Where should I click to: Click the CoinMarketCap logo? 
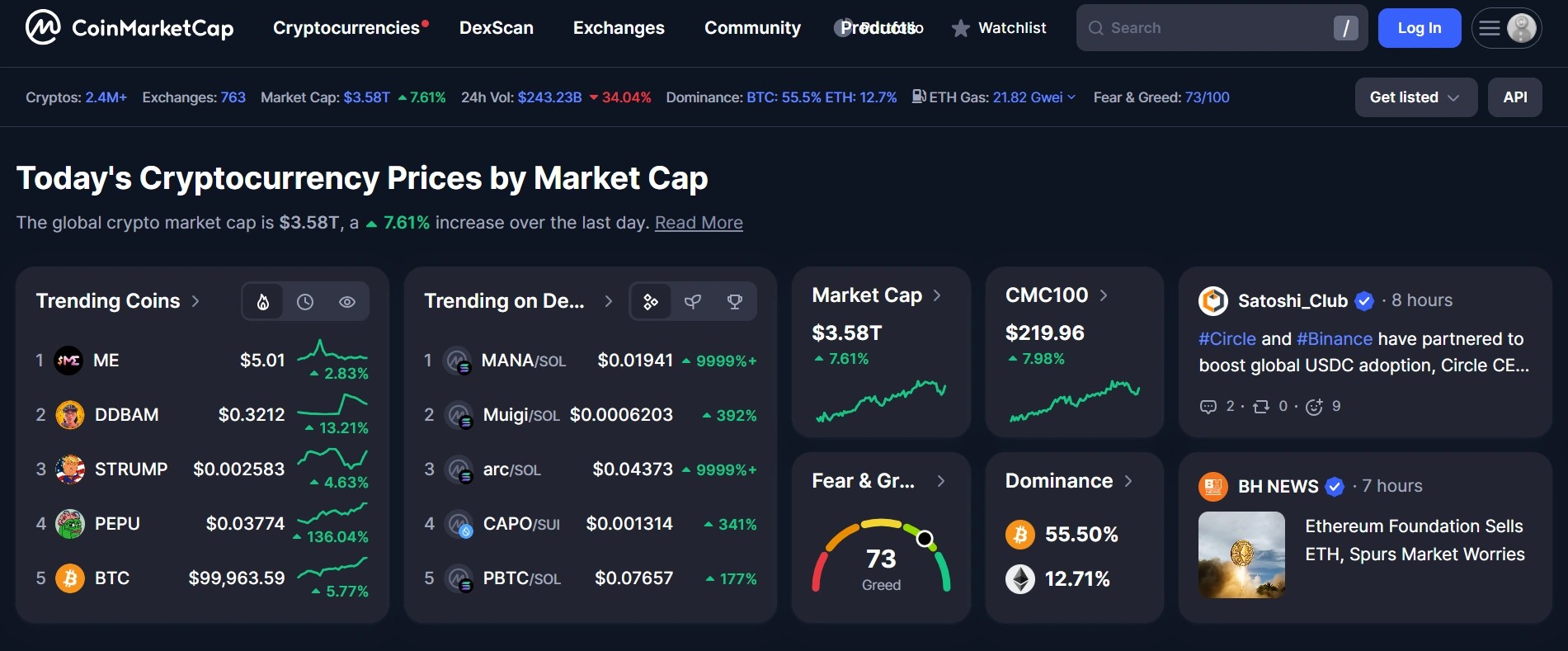click(x=129, y=27)
